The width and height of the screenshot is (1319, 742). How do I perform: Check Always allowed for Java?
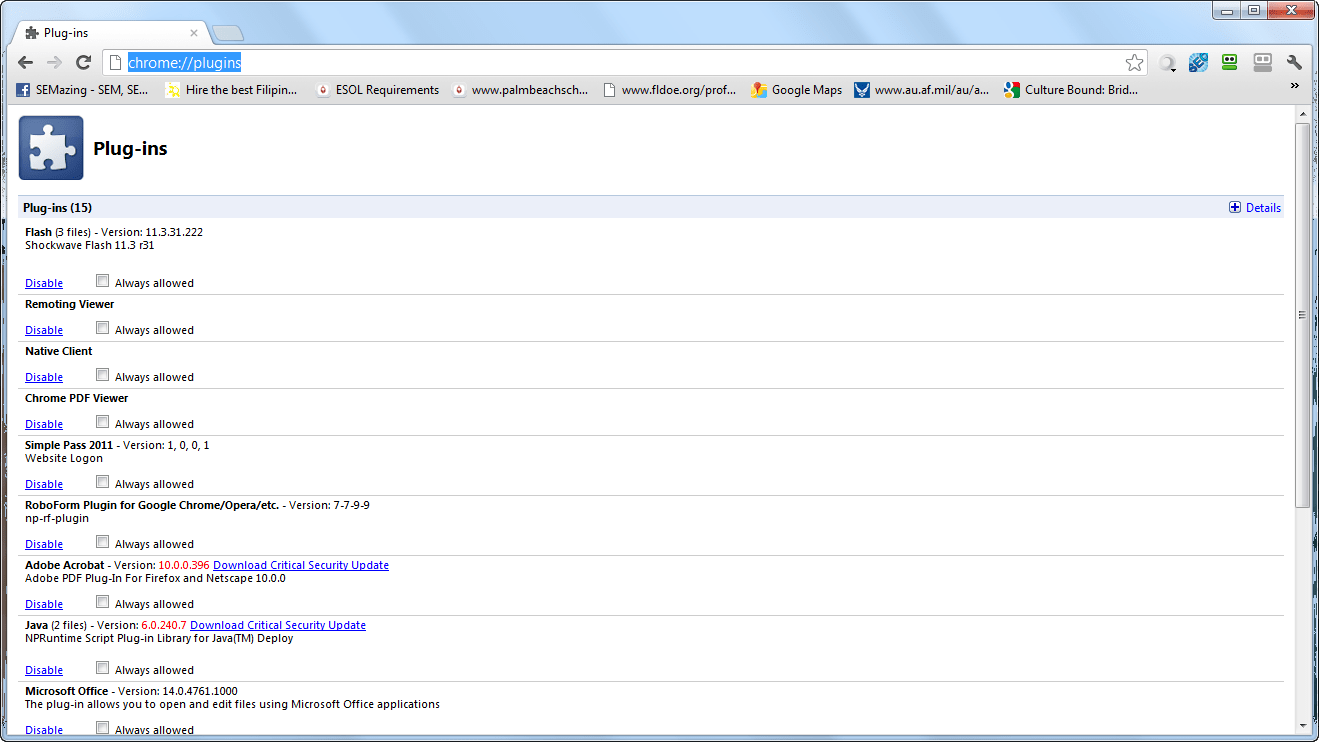tap(103, 668)
